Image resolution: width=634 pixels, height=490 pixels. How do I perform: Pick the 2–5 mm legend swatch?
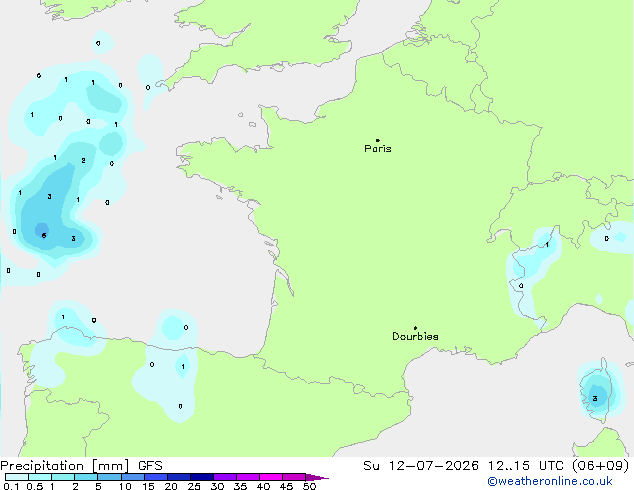(x=86, y=477)
